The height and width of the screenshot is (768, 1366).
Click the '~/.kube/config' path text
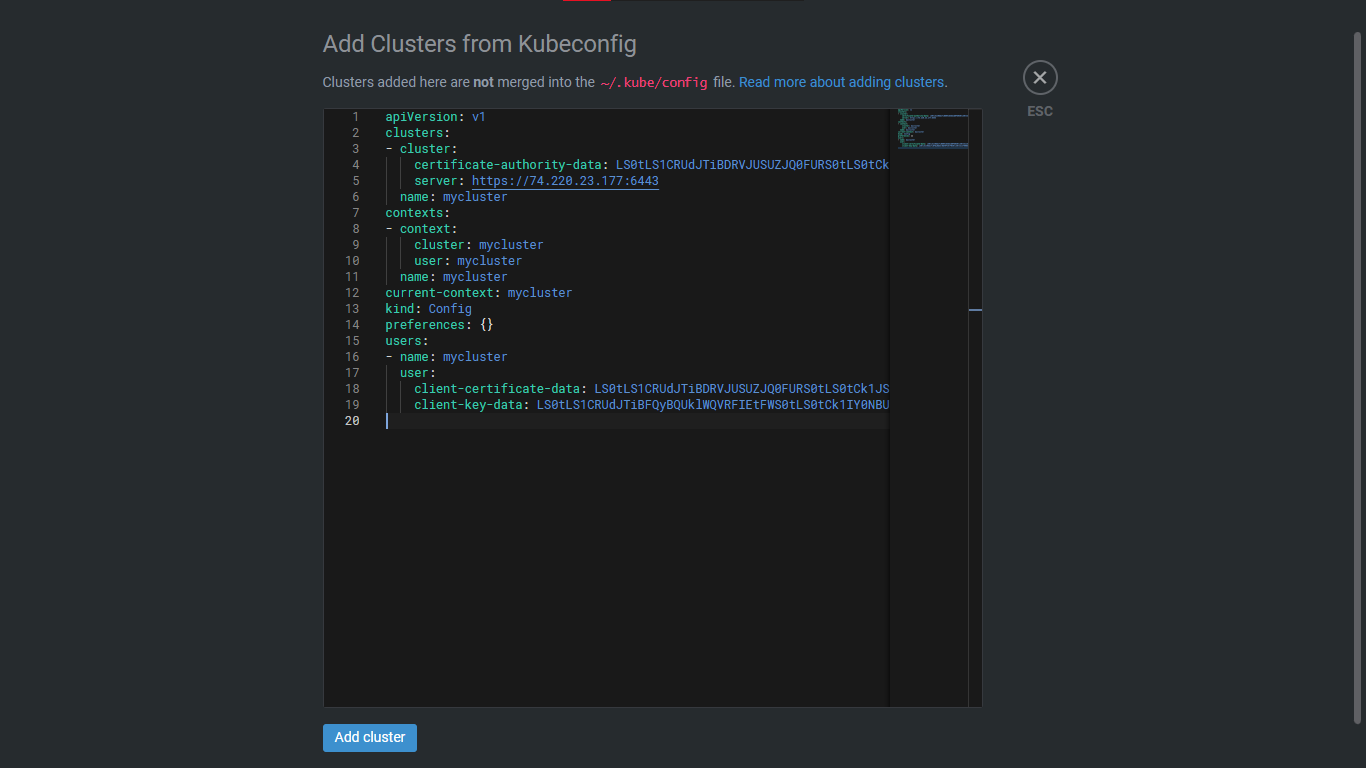point(654,82)
